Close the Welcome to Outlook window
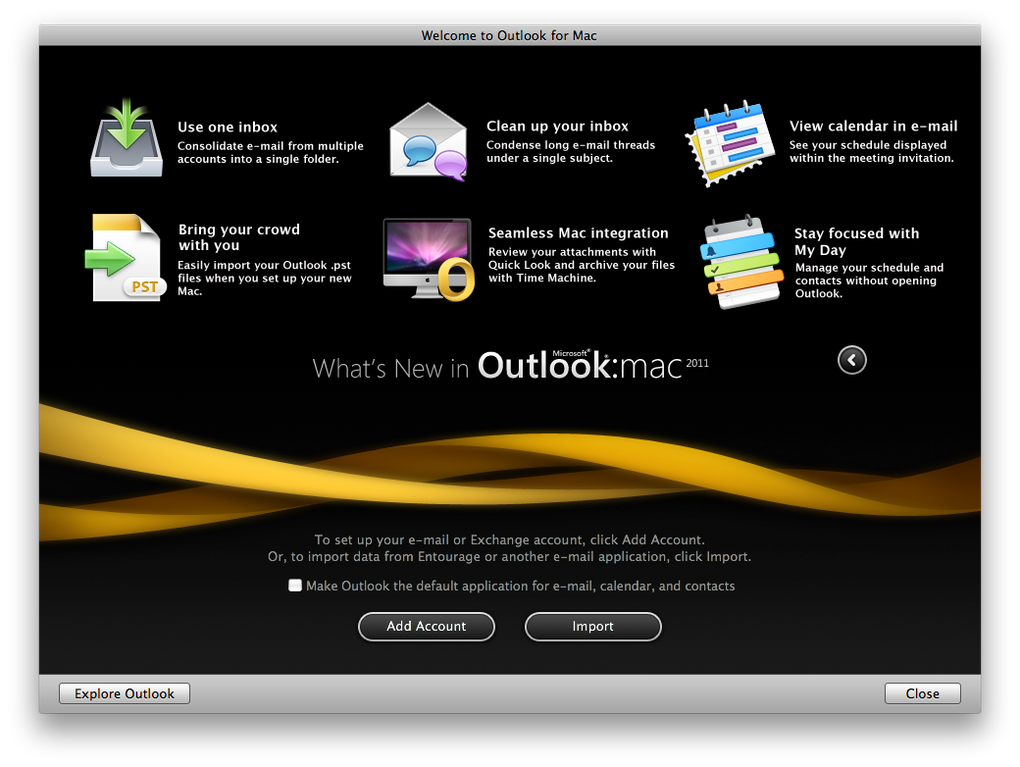The width and height of the screenshot is (1020, 767). [x=921, y=693]
